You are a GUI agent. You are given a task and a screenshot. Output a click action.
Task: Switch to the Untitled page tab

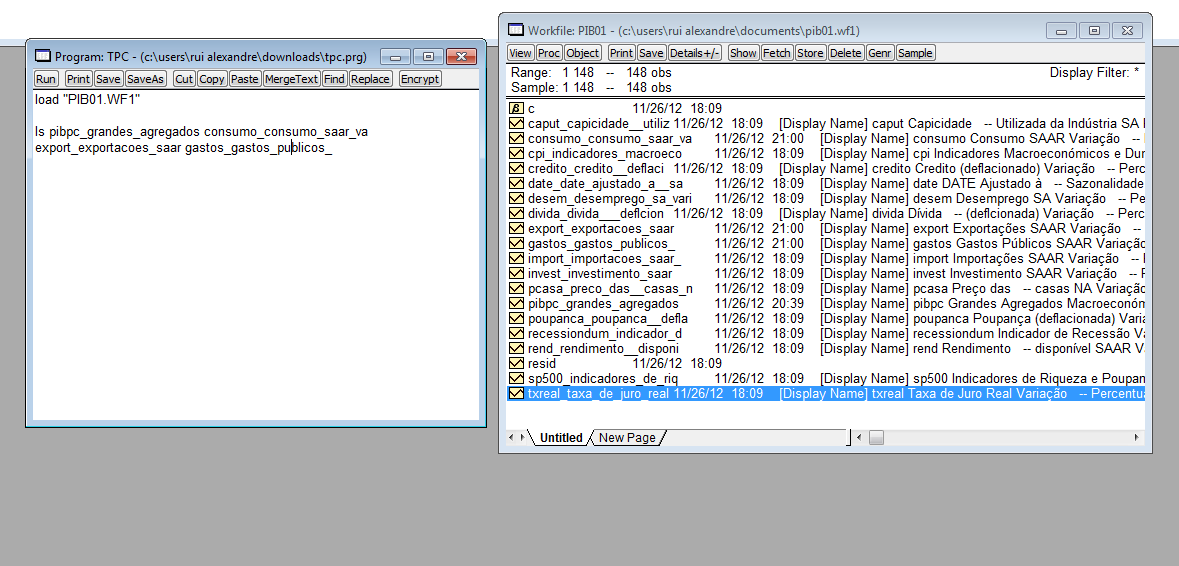click(561, 437)
